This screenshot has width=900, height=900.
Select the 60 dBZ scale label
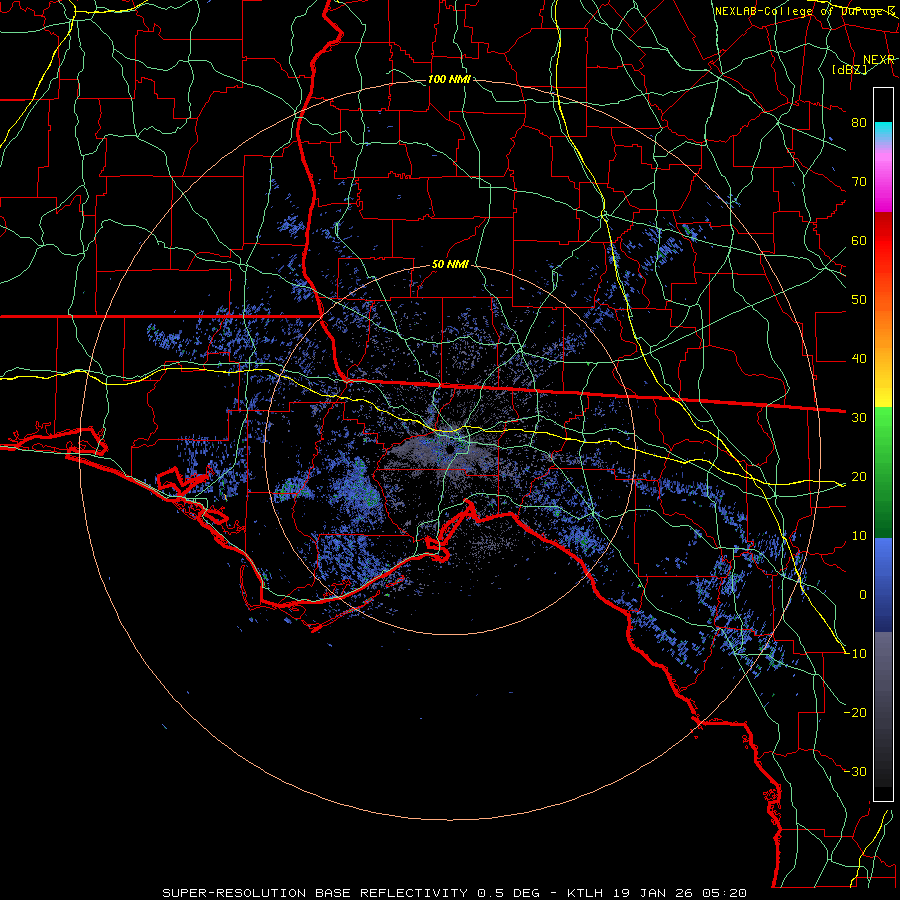(859, 241)
